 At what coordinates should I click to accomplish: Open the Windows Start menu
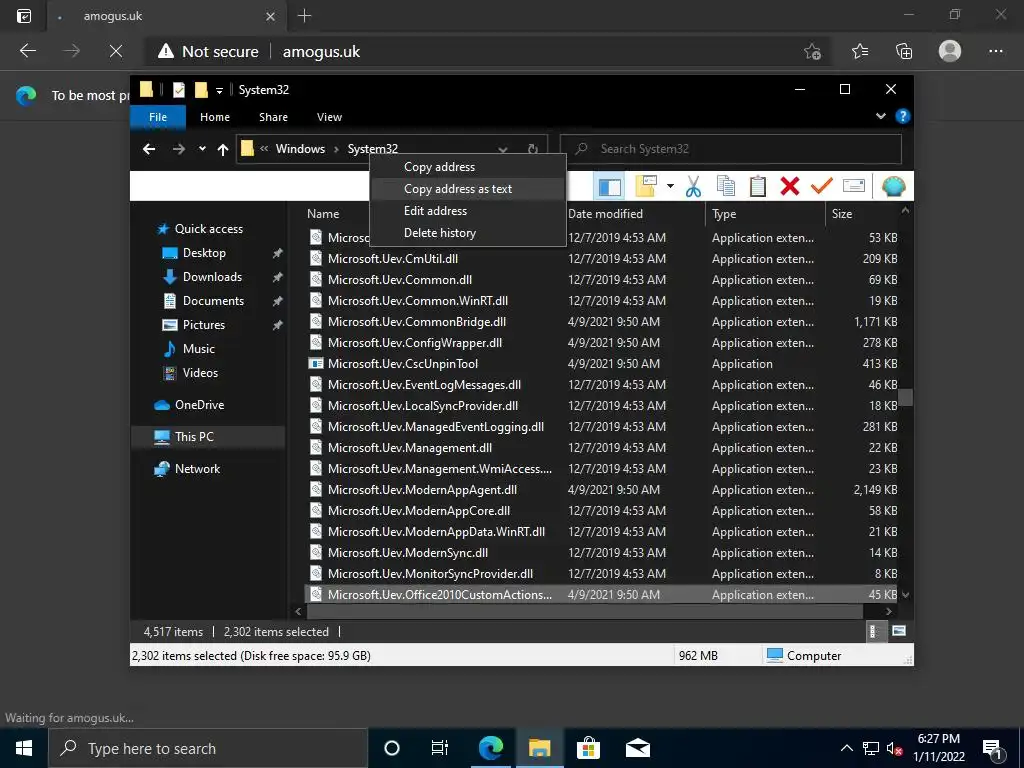tap(24, 748)
